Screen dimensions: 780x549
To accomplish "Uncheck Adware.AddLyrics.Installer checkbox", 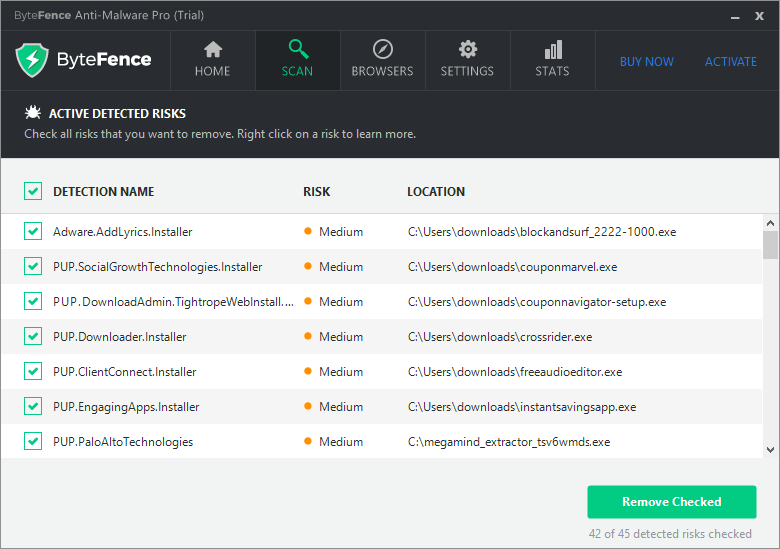I will pyautogui.click(x=33, y=231).
